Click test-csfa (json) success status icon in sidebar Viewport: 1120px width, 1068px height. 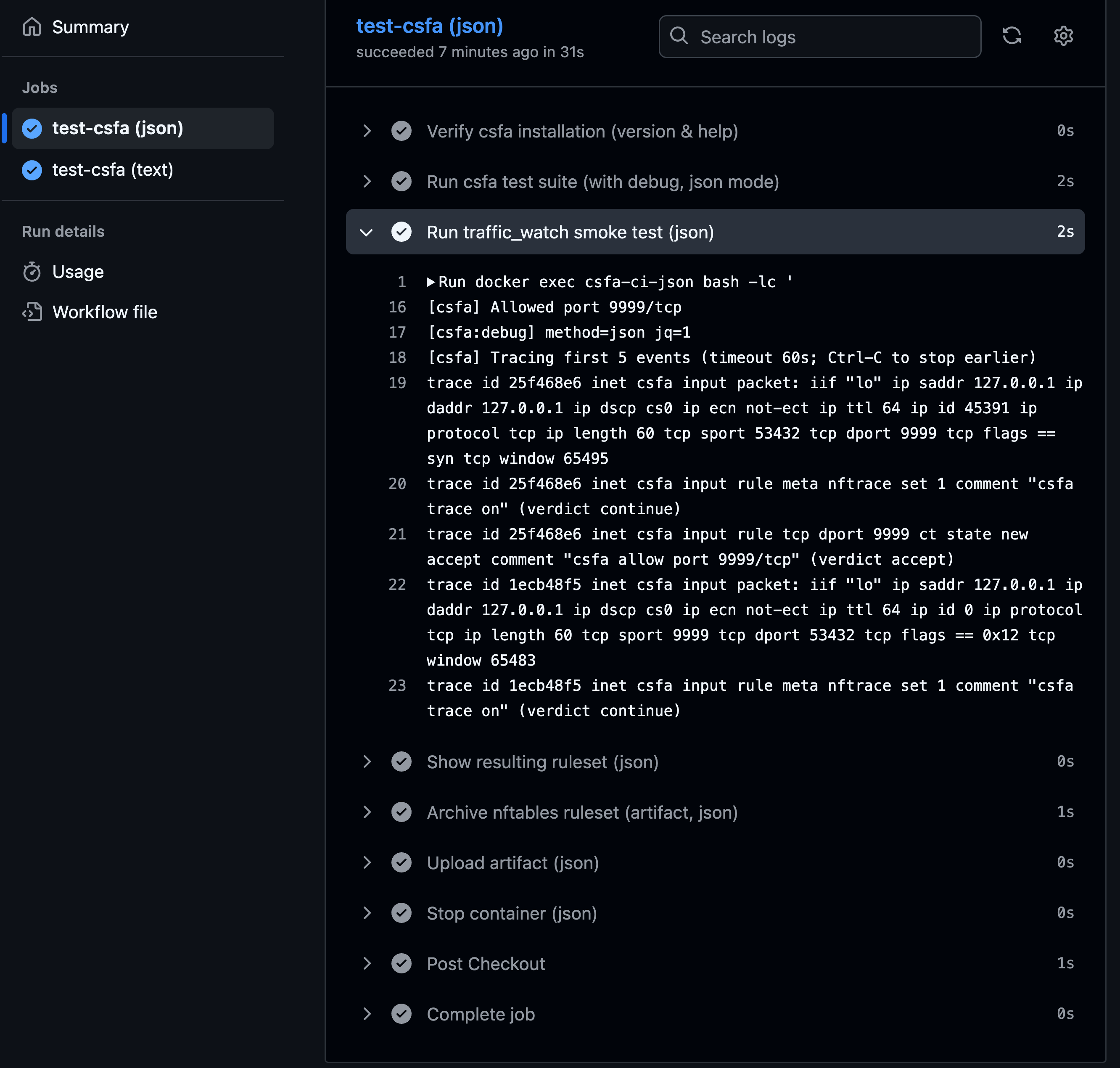pos(32,129)
